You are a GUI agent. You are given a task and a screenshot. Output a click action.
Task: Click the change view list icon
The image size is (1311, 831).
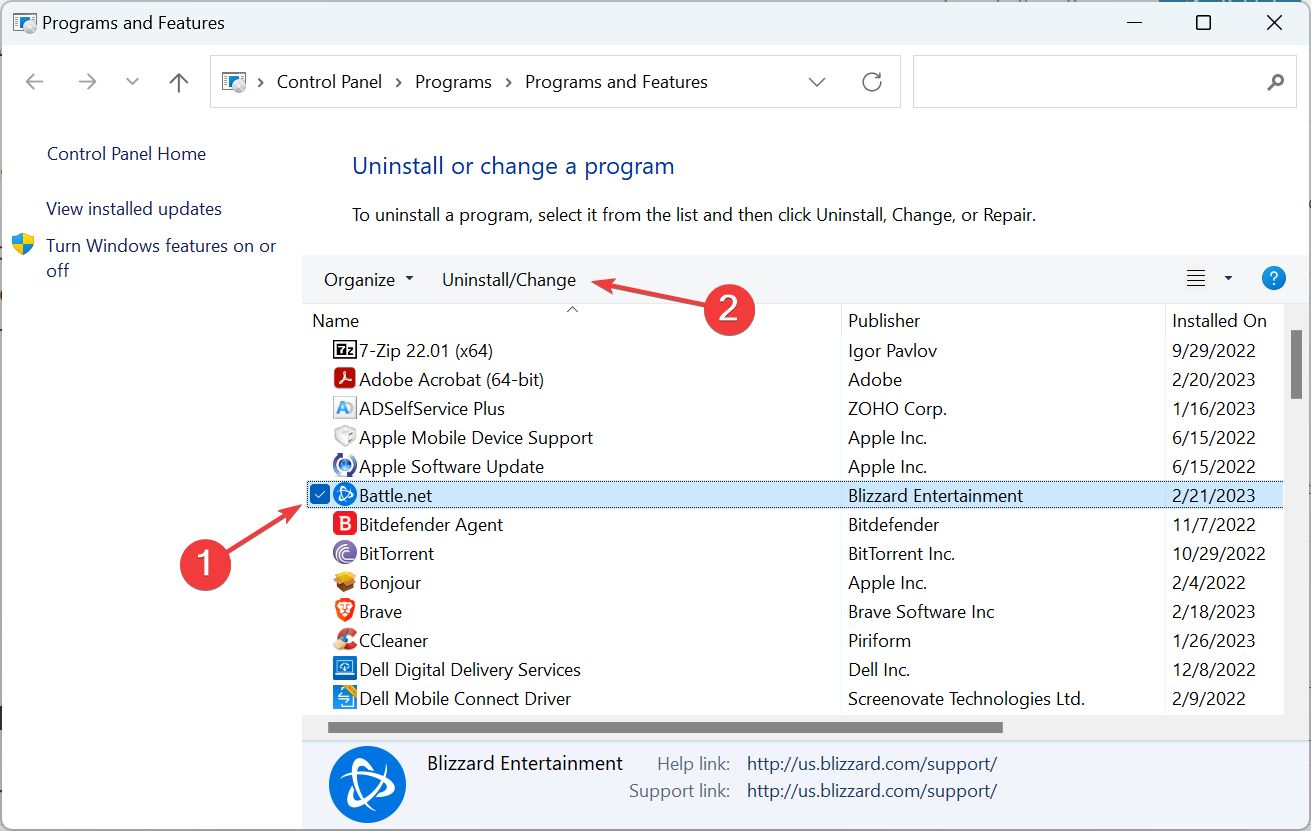point(1196,279)
